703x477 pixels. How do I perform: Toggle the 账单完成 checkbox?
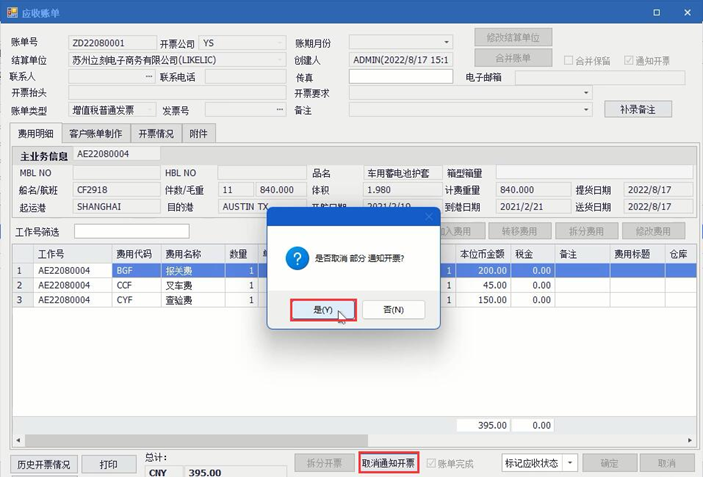pos(431,463)
